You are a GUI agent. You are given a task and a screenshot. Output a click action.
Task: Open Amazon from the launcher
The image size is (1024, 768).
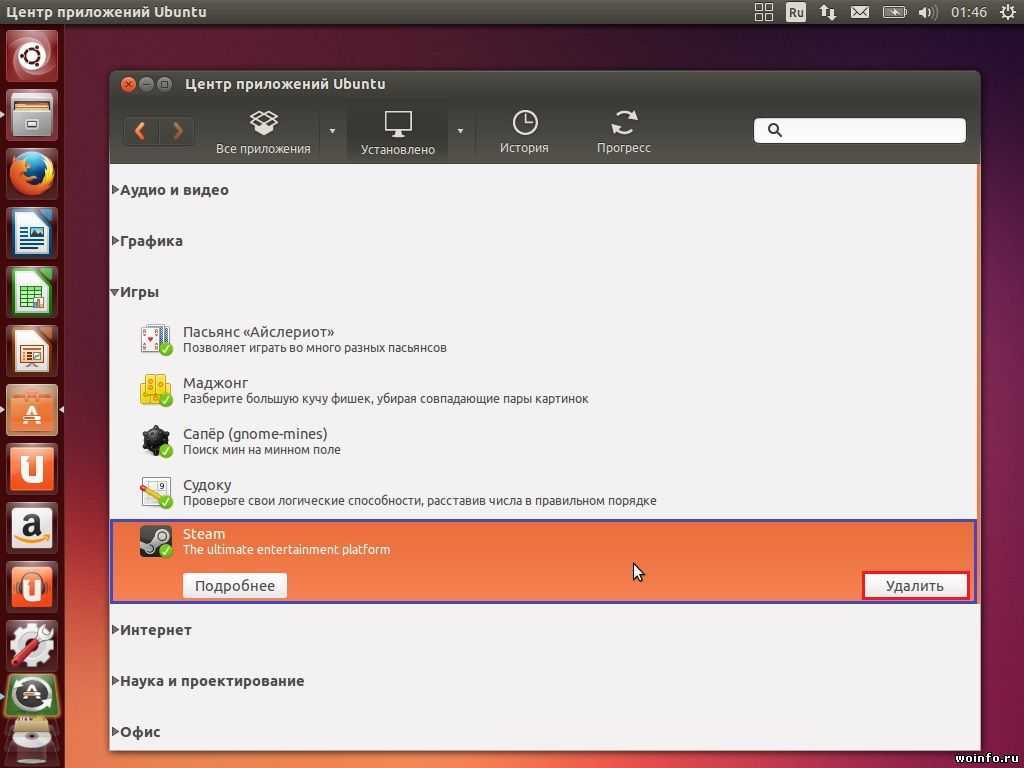coord(32,527)
